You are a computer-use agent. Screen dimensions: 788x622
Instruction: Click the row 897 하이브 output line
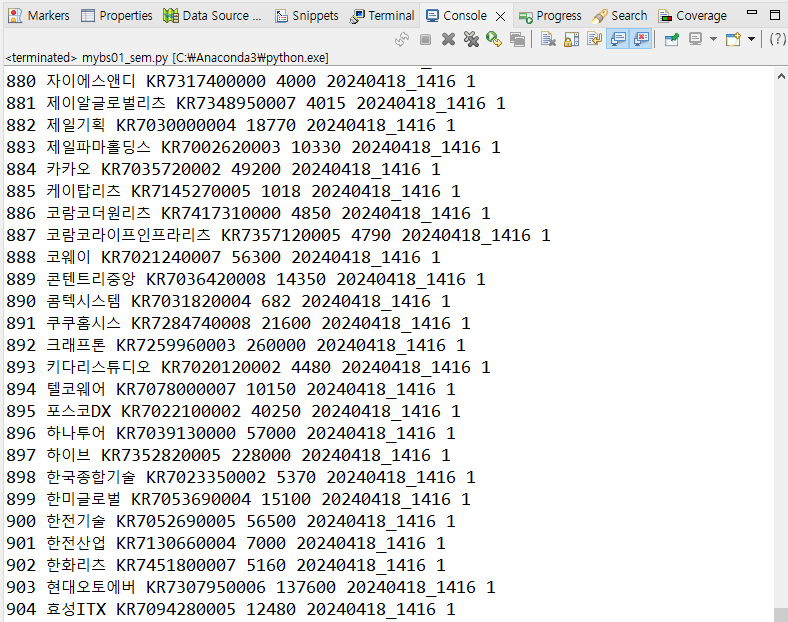point(228,455)
